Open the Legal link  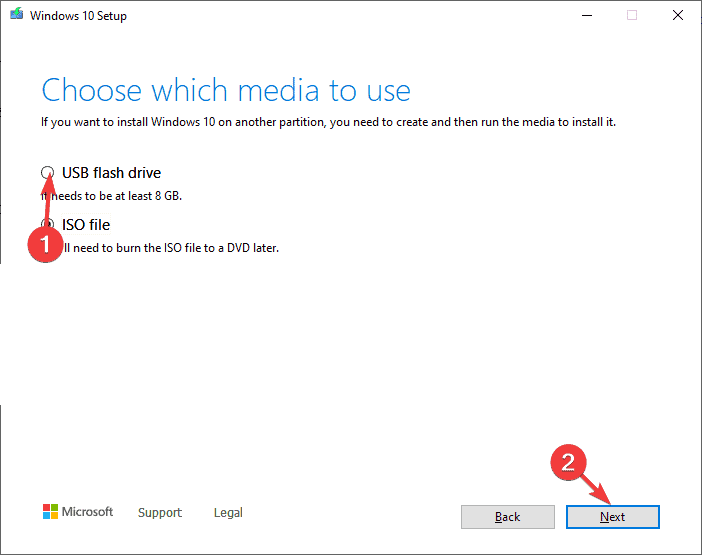pos(228,512)
